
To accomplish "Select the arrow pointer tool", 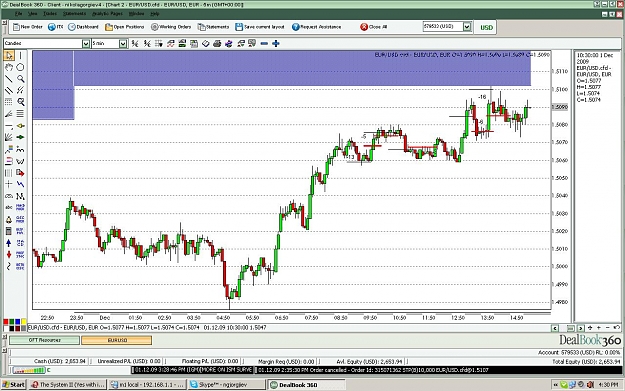I will point(9,55).
